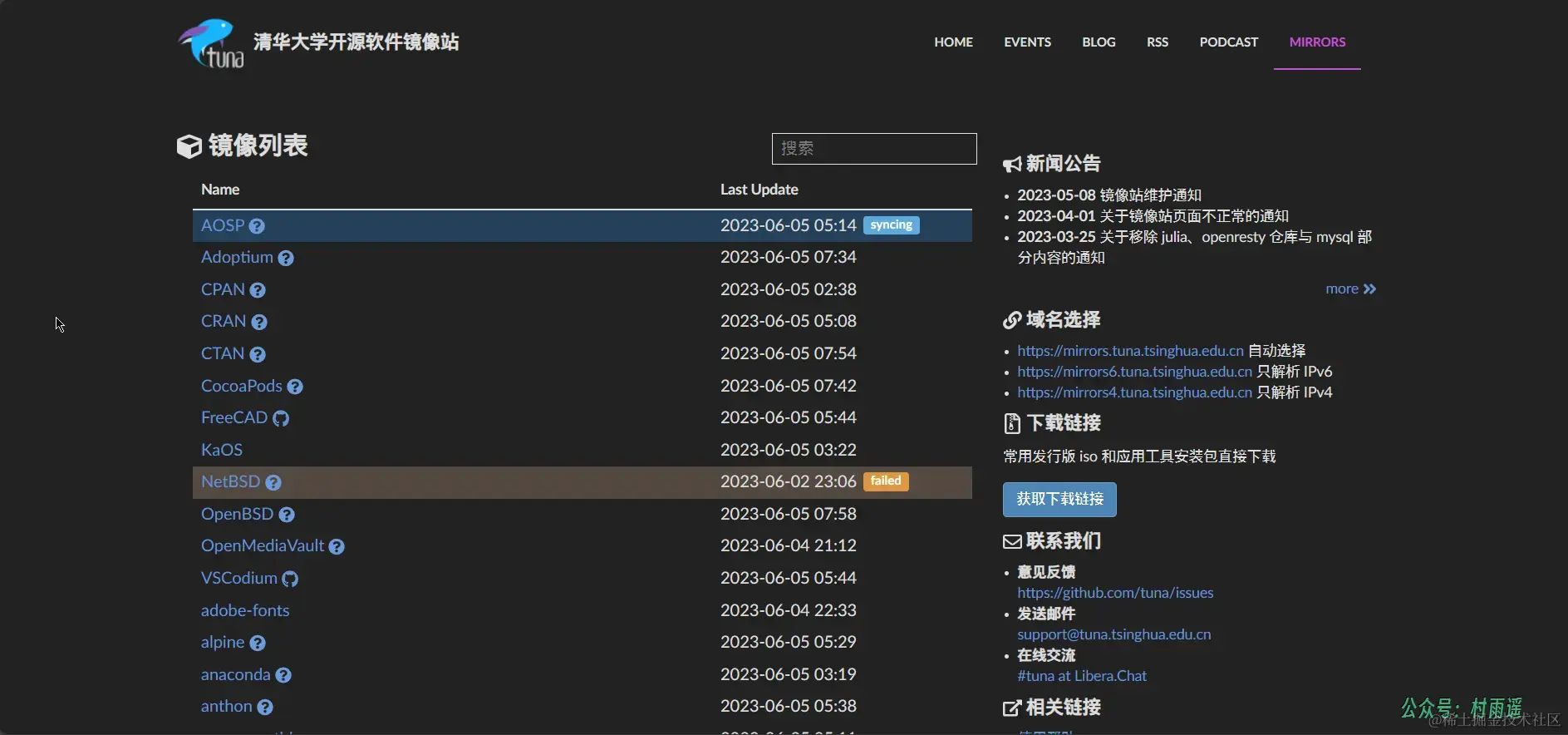Click GitHub icon next to VSCodium

290,579
